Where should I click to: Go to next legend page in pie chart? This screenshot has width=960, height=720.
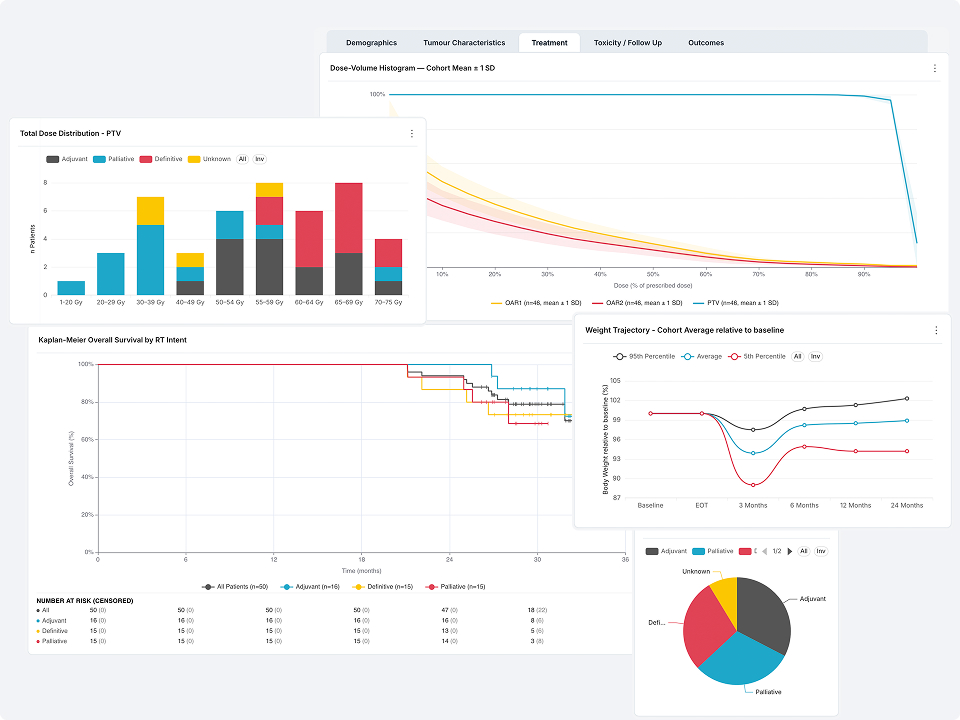click(790, 552)
